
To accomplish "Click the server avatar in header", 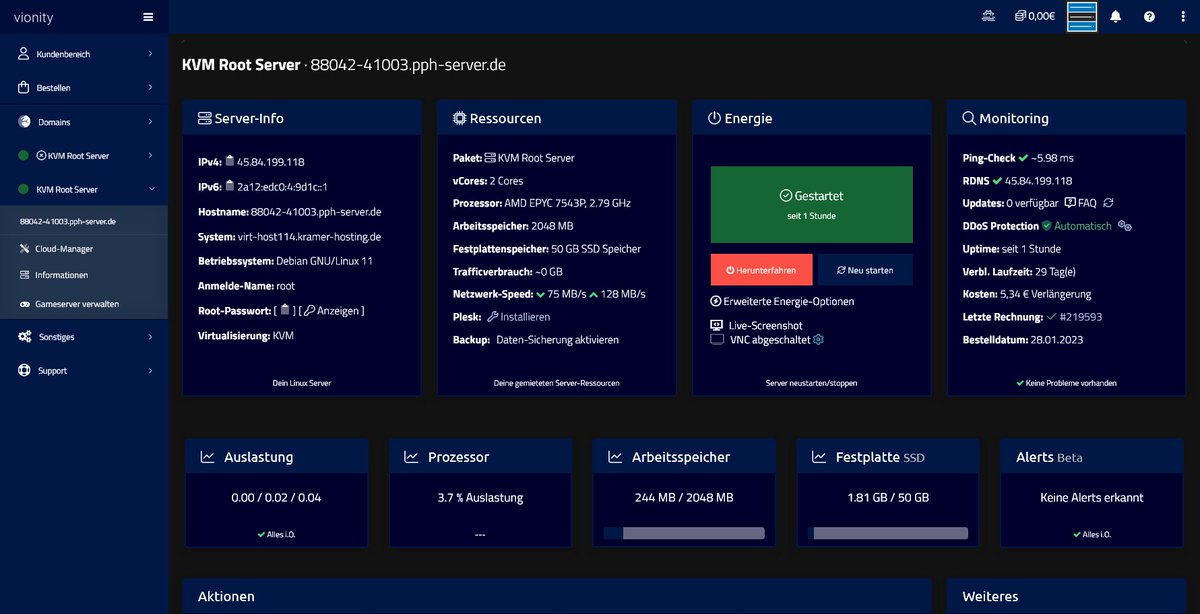I will tap(1082, 17).
